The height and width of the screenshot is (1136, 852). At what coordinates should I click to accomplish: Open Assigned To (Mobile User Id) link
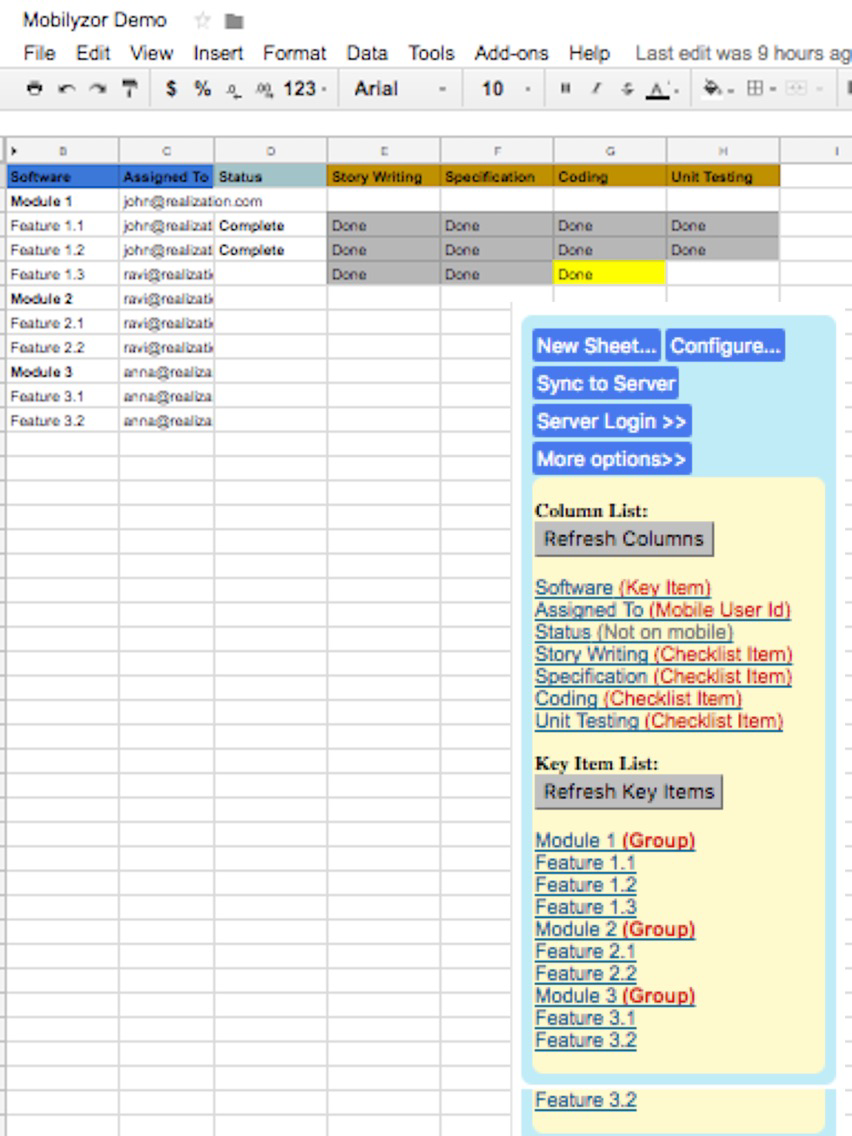point(663,610)
